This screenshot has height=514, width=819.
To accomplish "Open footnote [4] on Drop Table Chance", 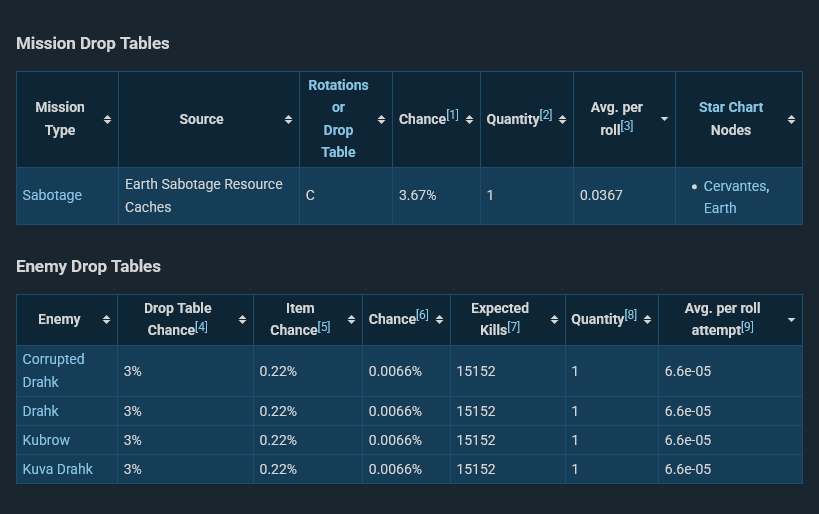I will [201, 326].
